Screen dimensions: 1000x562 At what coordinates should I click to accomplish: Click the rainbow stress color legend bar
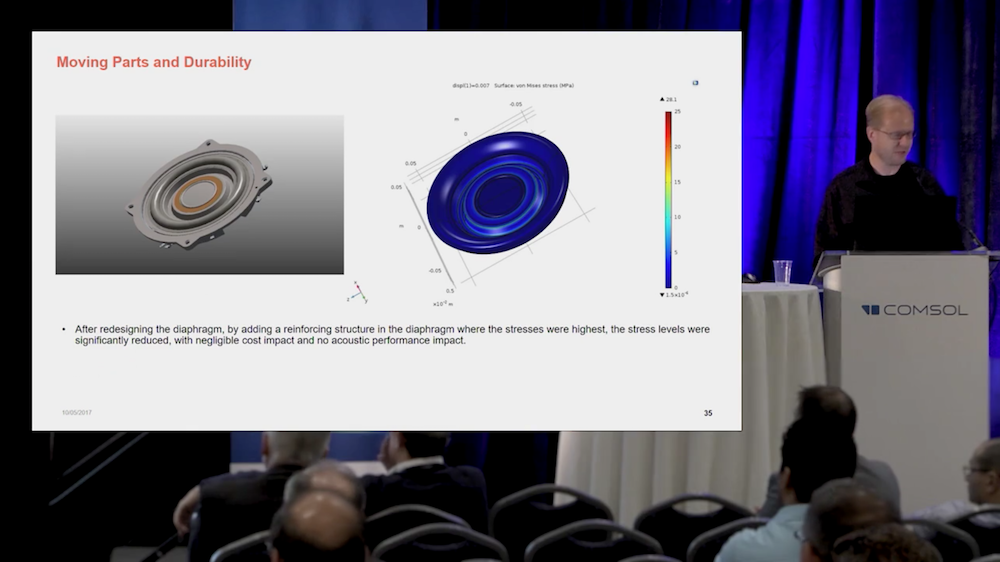(x=668, y=200)
